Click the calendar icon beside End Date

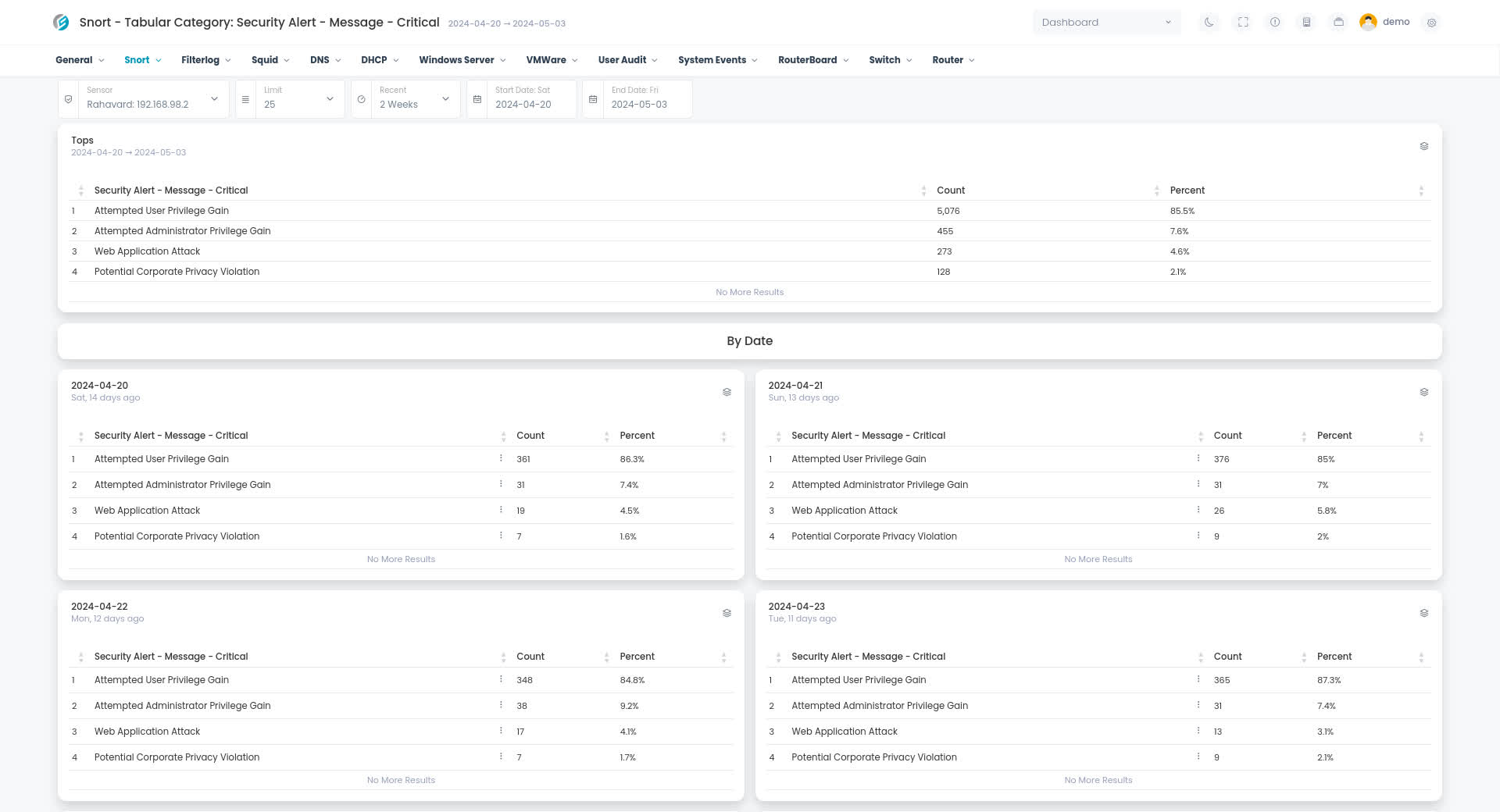click(x=593, y=99)
